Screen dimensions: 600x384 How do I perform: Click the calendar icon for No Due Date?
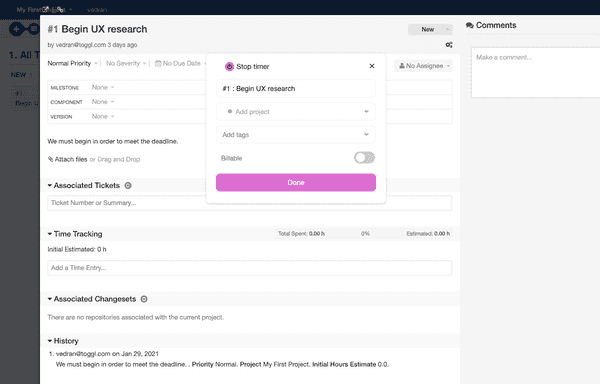(x=158, y=63)
